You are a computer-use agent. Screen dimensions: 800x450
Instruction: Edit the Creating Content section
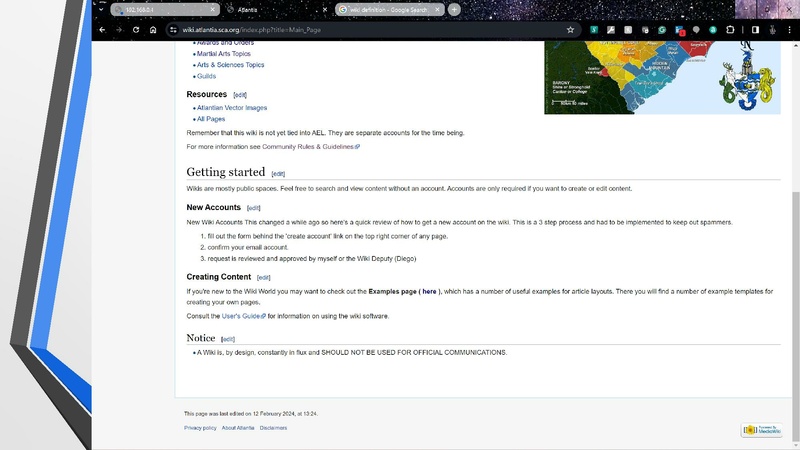263,278
